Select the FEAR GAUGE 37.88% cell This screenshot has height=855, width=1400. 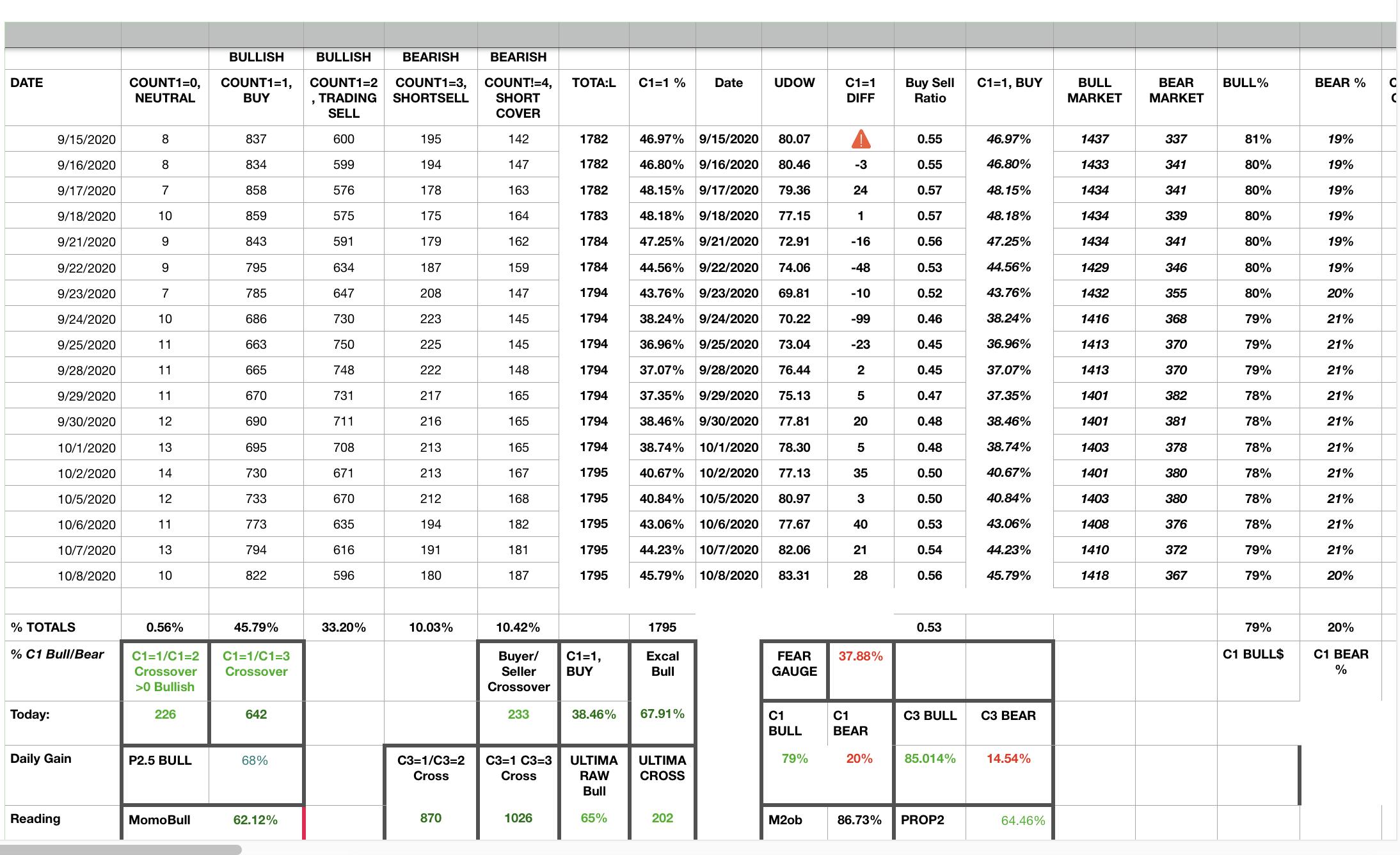point(860,657)
